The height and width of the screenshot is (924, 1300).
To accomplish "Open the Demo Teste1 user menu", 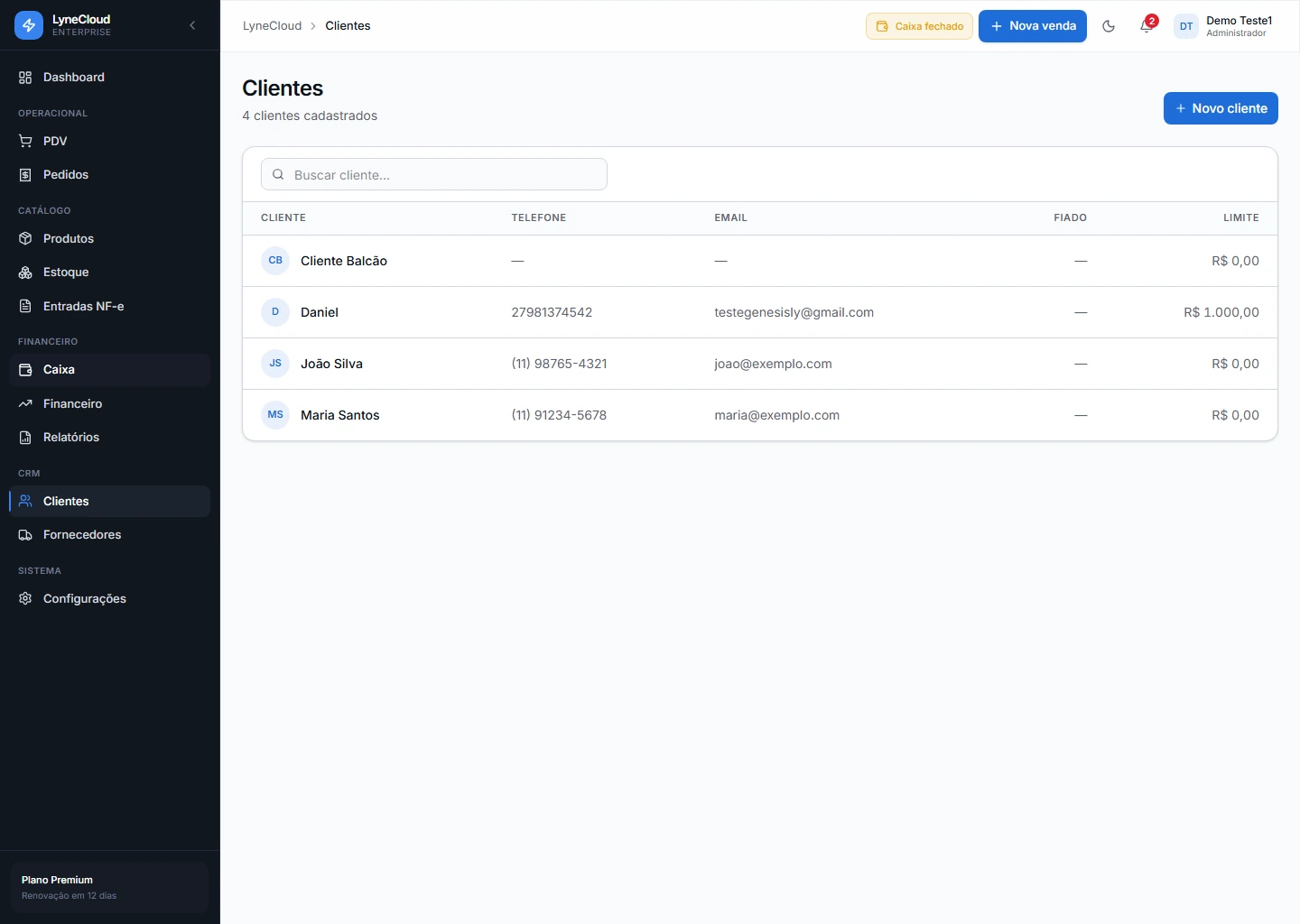I will pos(1226,26).
